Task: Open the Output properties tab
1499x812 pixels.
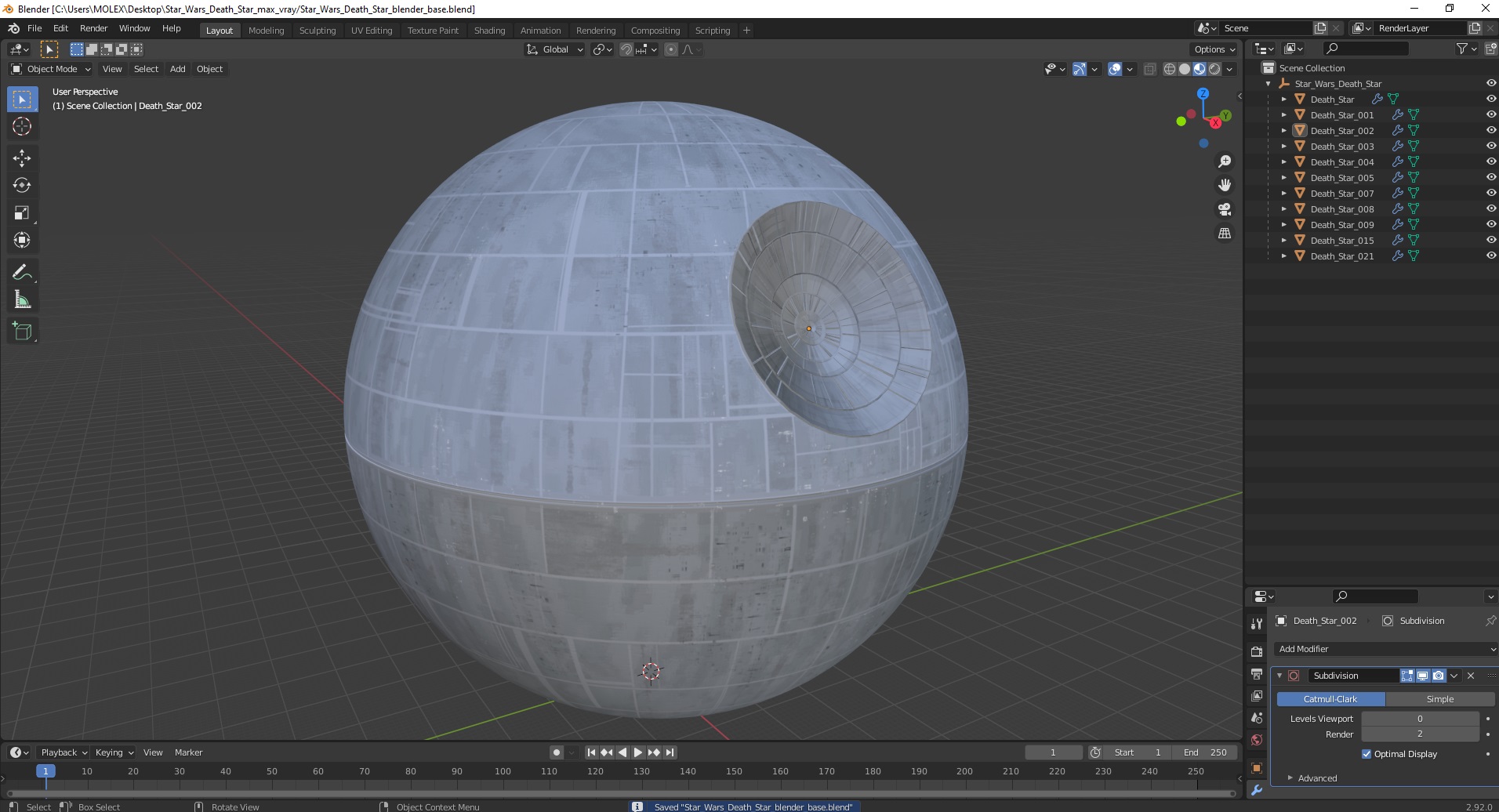Action: 1257,674
